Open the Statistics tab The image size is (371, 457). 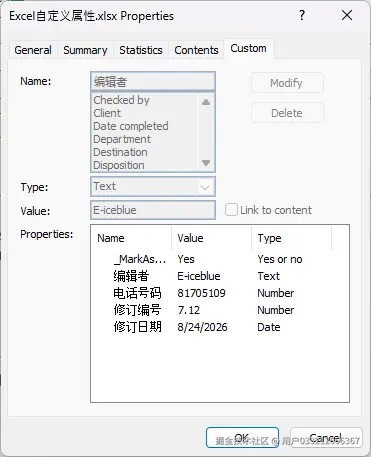141,50
